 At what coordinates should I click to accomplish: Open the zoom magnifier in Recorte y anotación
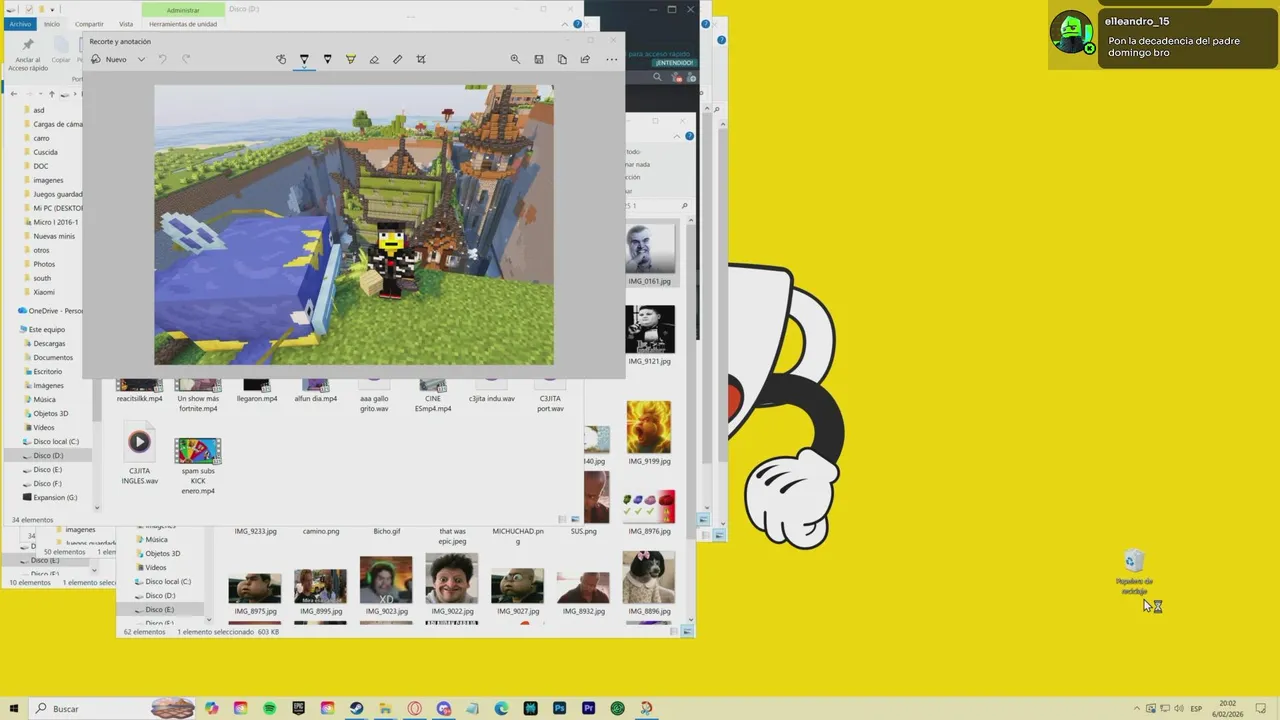(x=515, y=59)
